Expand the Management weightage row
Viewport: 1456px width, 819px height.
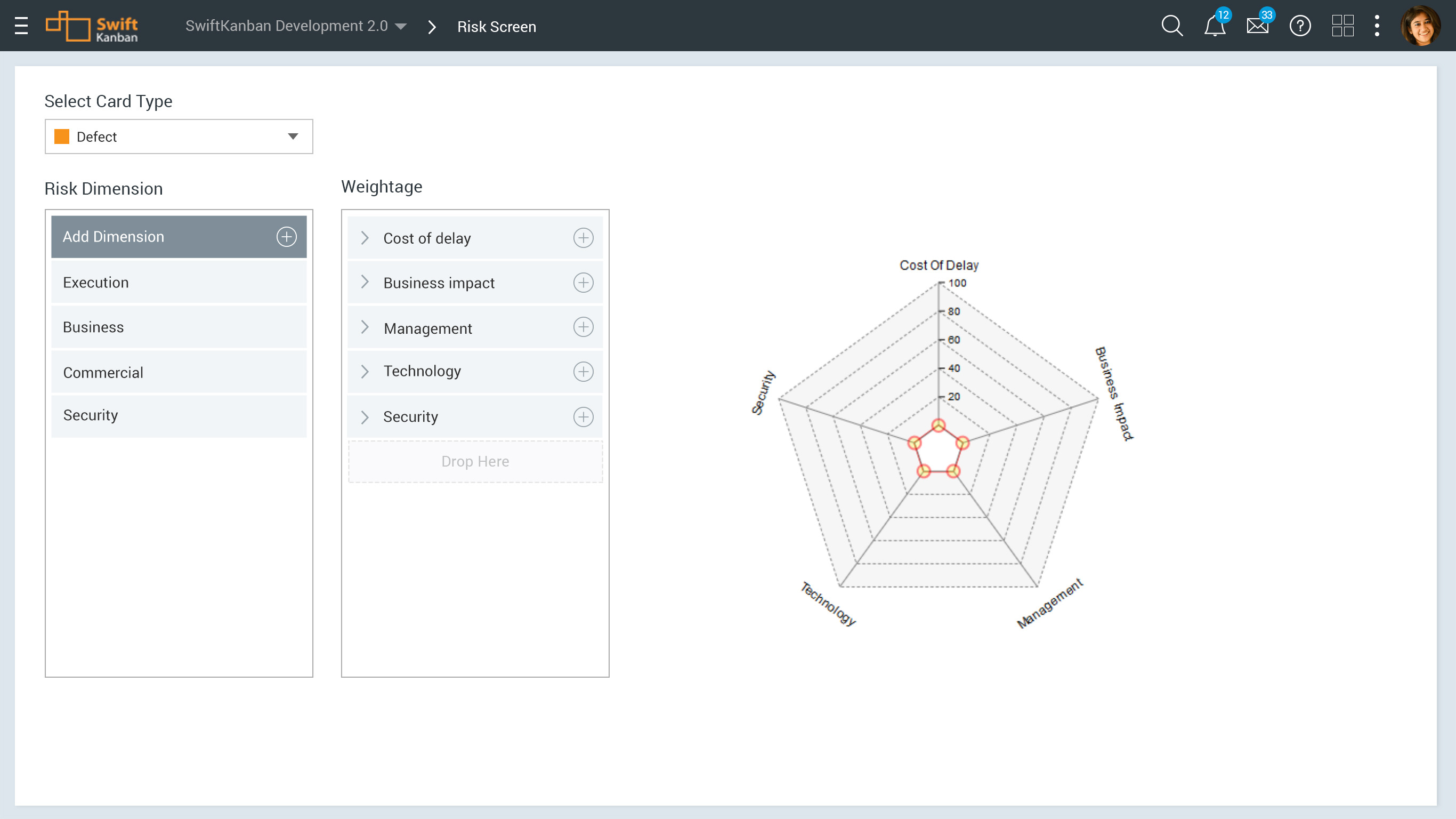(x=365, y=327)
